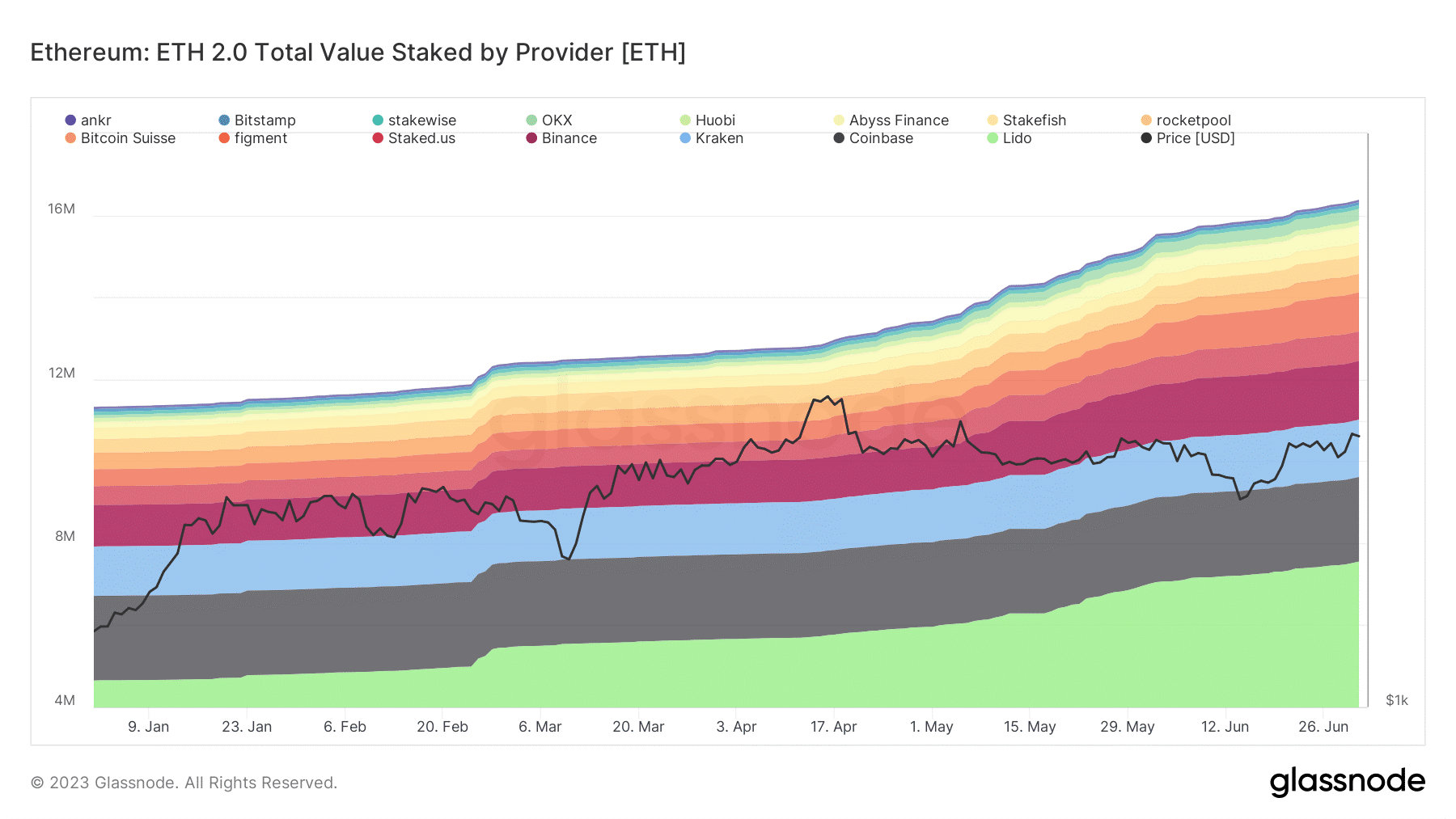
Task: Click the 8M y-axis label
Action: (65, 536)
